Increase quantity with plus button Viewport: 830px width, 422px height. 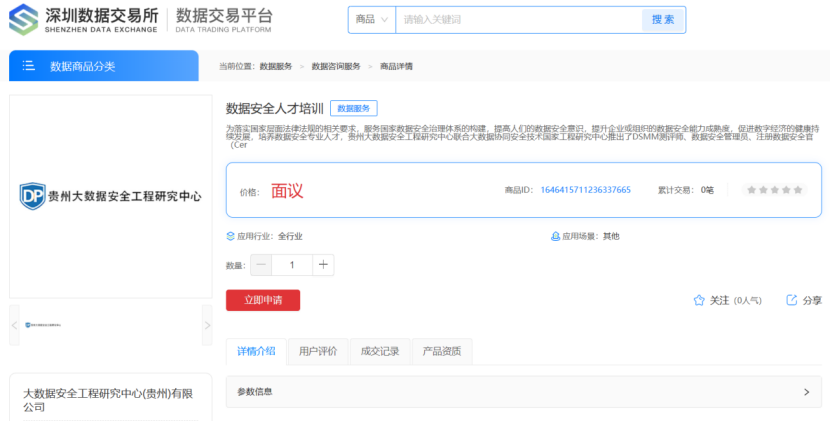tap(323, 265)
